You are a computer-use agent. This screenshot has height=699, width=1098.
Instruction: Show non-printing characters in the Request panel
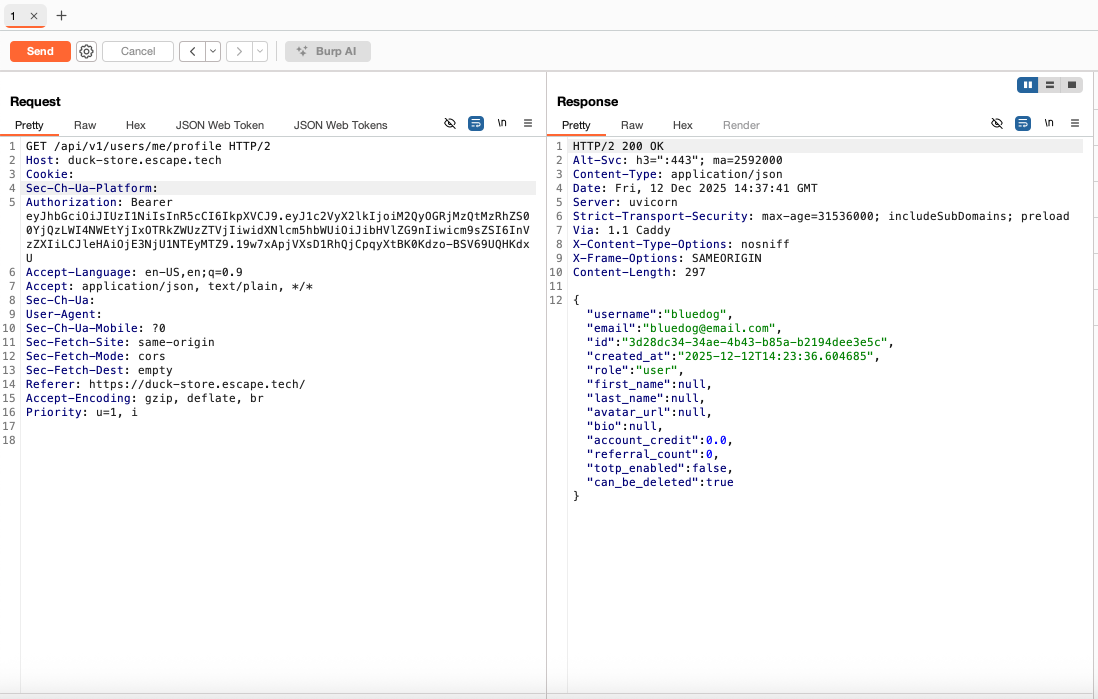(501, 122)
